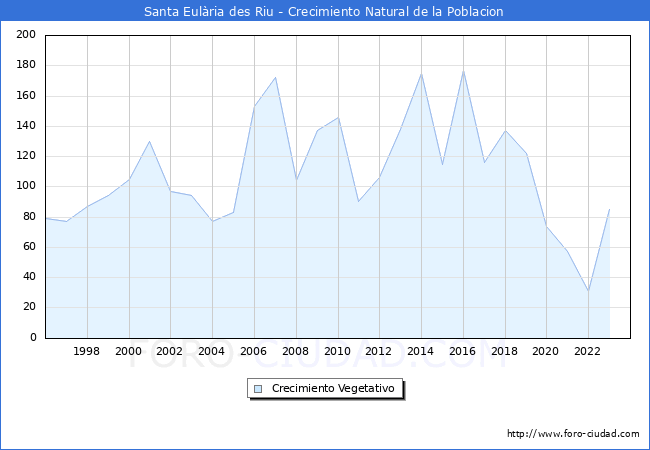
Task: Click the 2022 lowest data point
Action: click(588, 291)
